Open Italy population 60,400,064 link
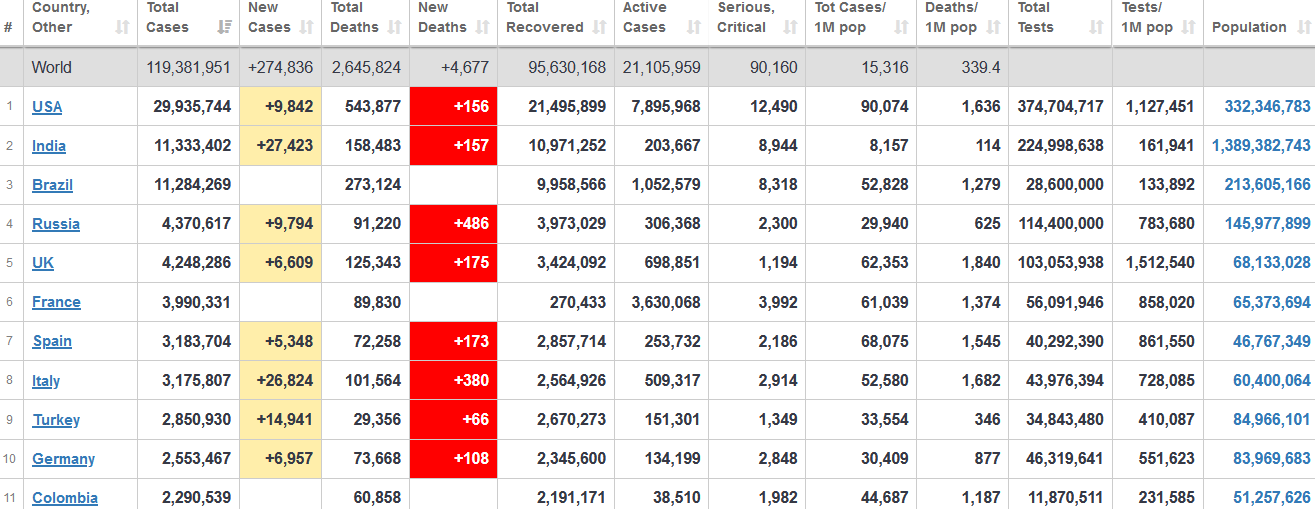 (x=1272, y=381)
